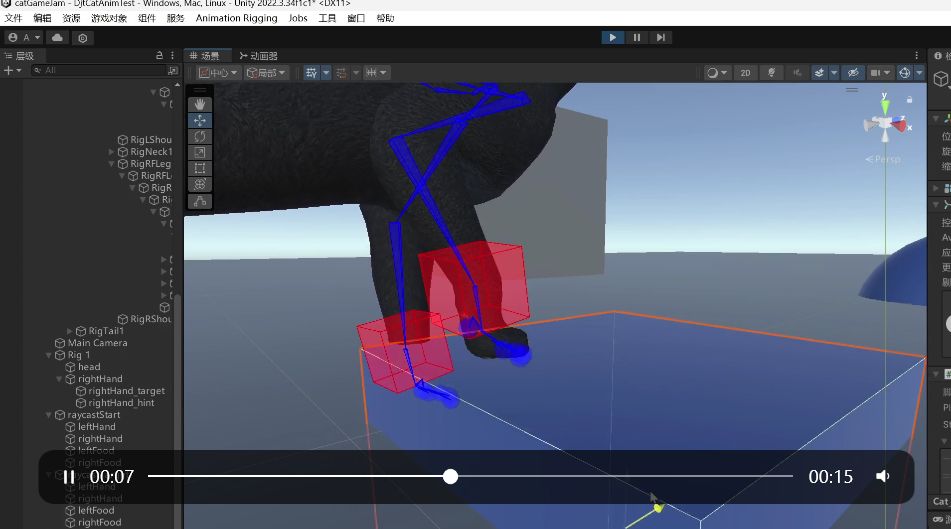Switch to the Animator tab

coord(259,56)
